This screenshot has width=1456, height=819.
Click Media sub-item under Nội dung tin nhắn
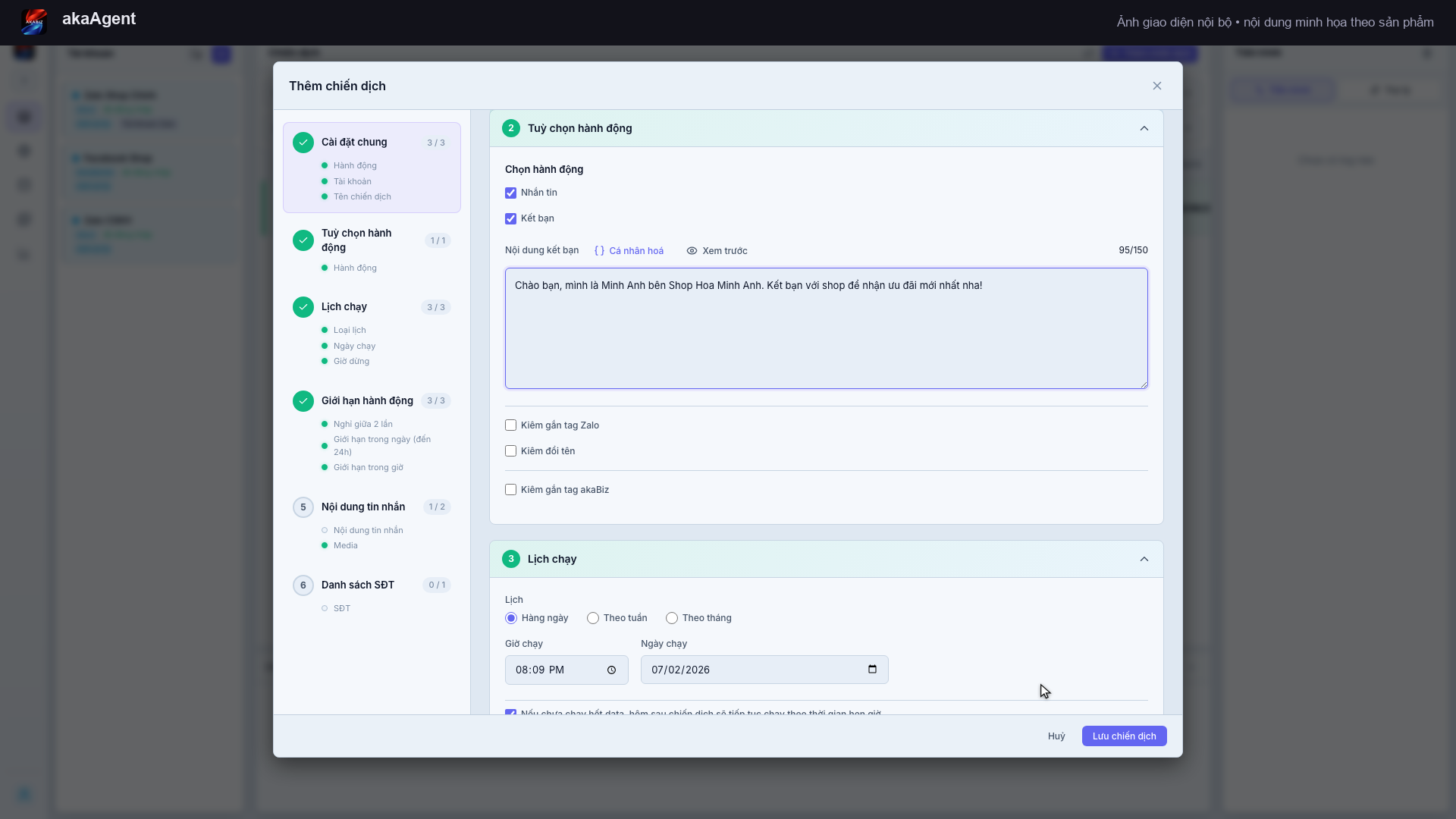click(x=346, y=546)
